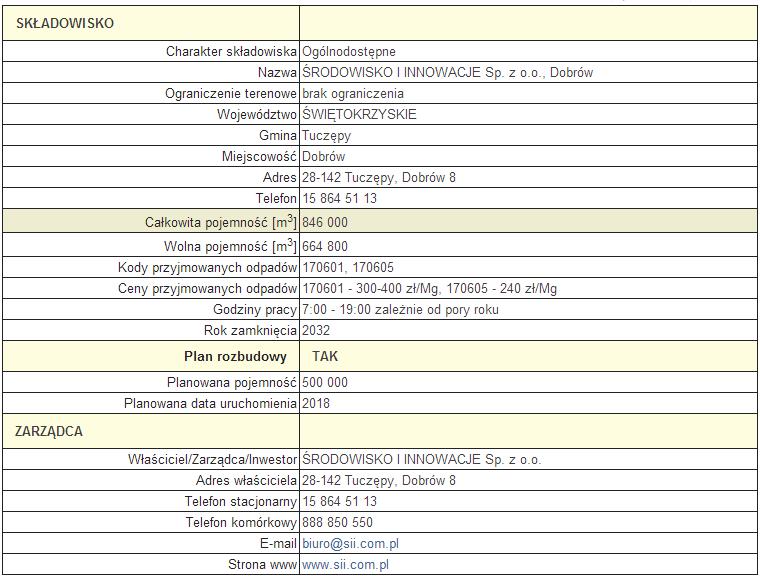Click the Miejscowość value Dobrów
Image resolution: width=760 pixels, height=577 pixels.
pos(323,156)
